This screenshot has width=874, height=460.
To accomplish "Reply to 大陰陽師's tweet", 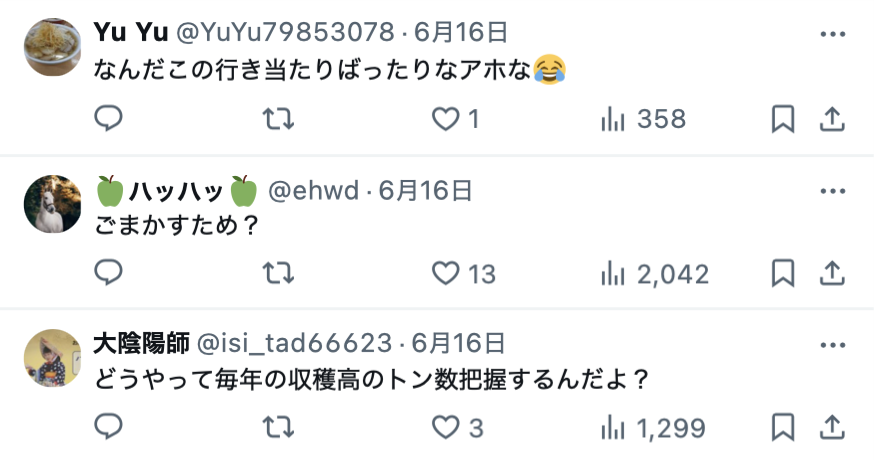I will point(108,427).
